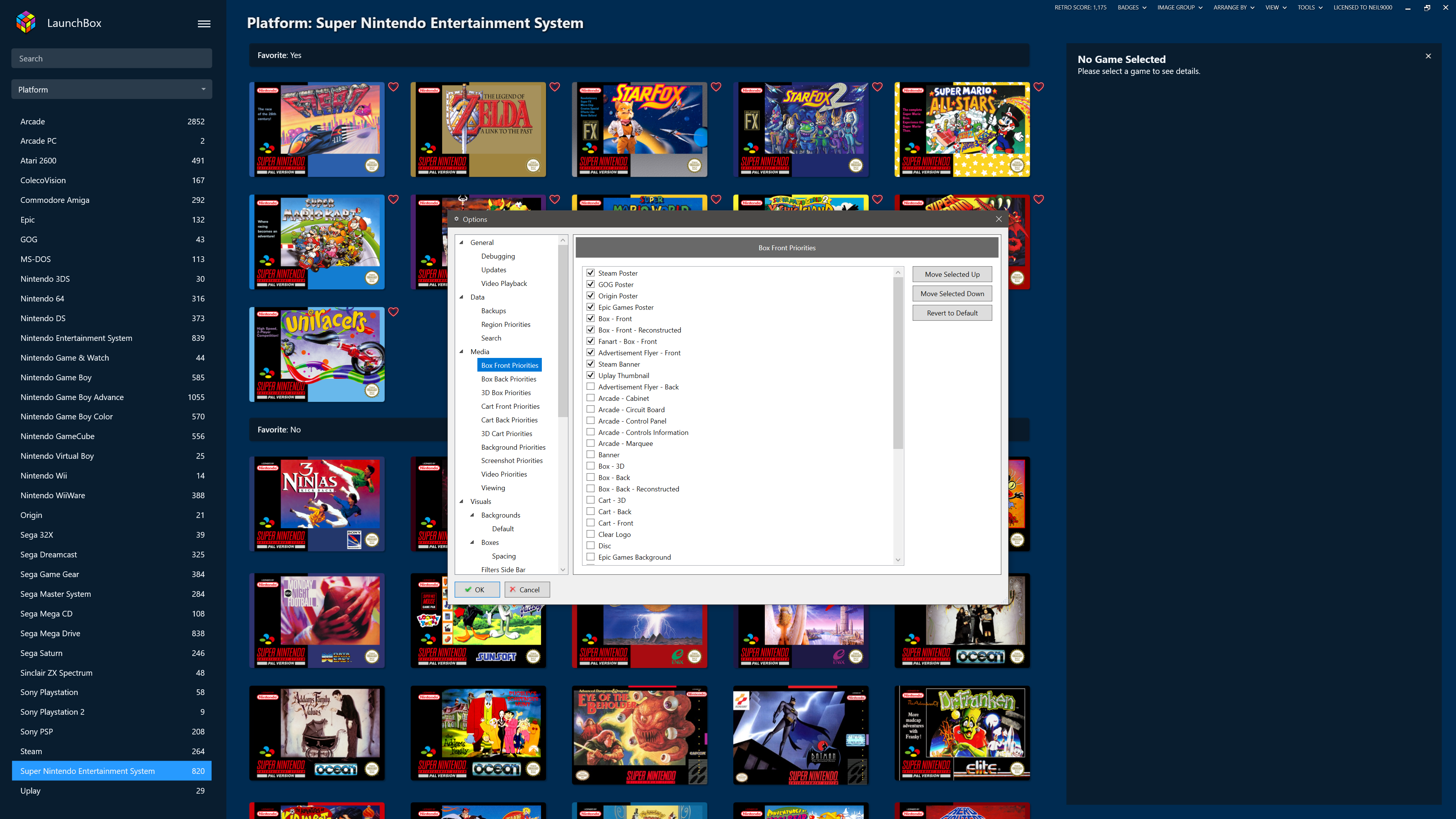Open the View menu
1456x819 pixels.
(1276, 7)
